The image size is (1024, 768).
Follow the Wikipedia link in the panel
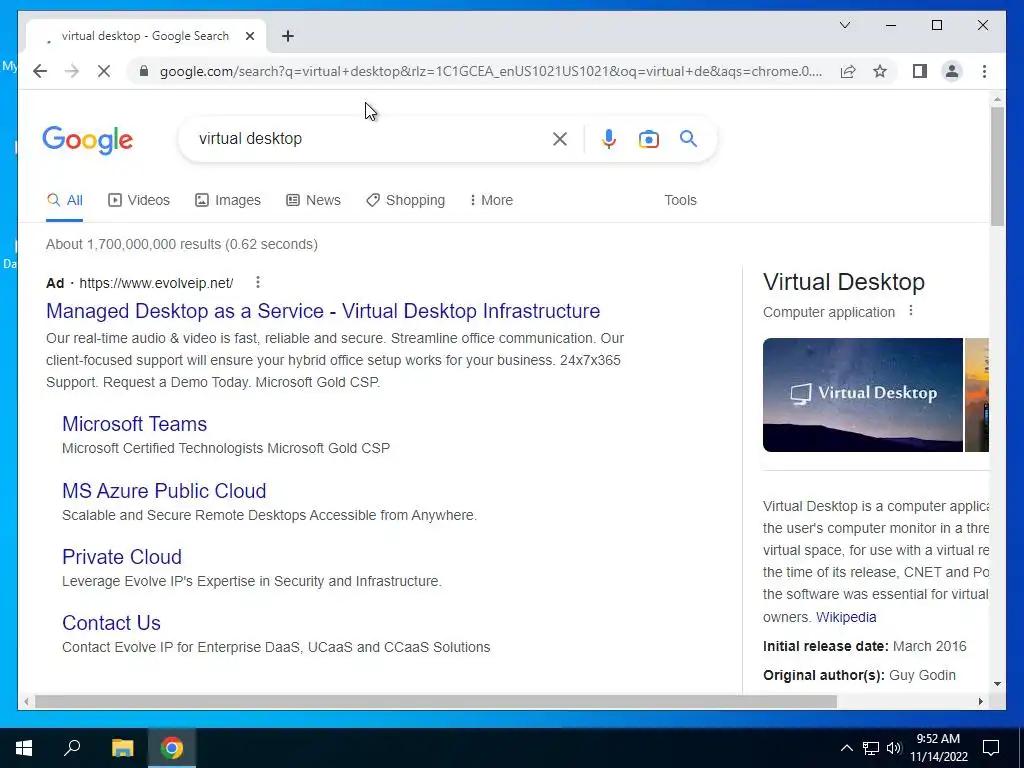(x=846, y=617)
